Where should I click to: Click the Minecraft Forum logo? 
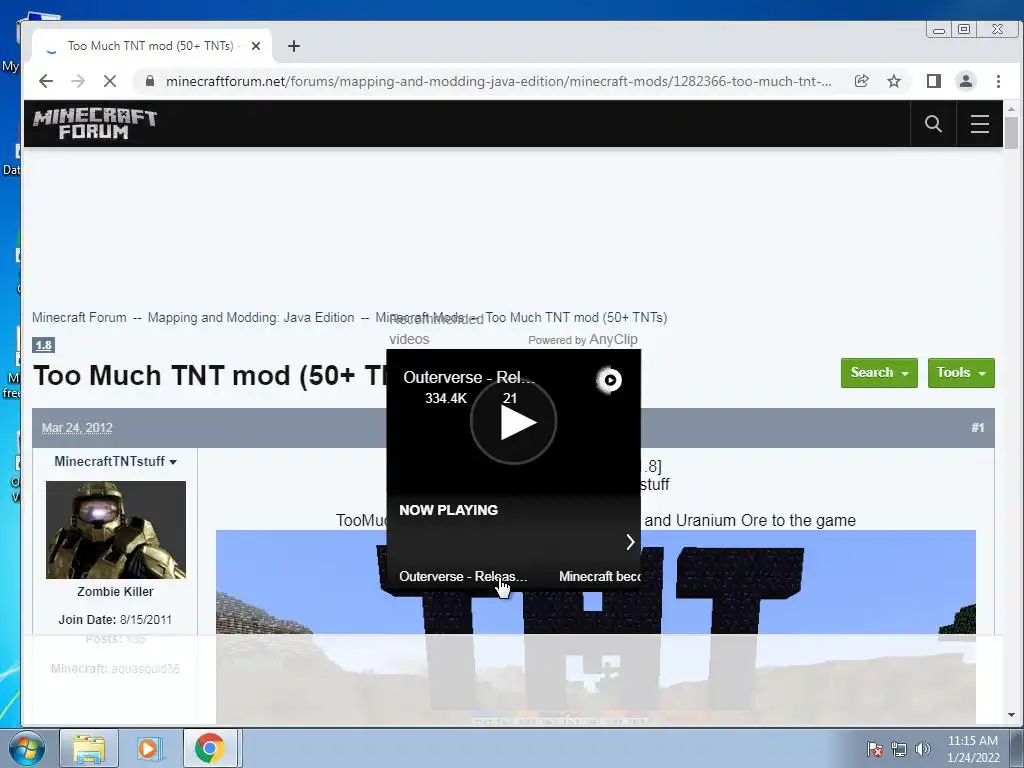click(x=95, y=123)
